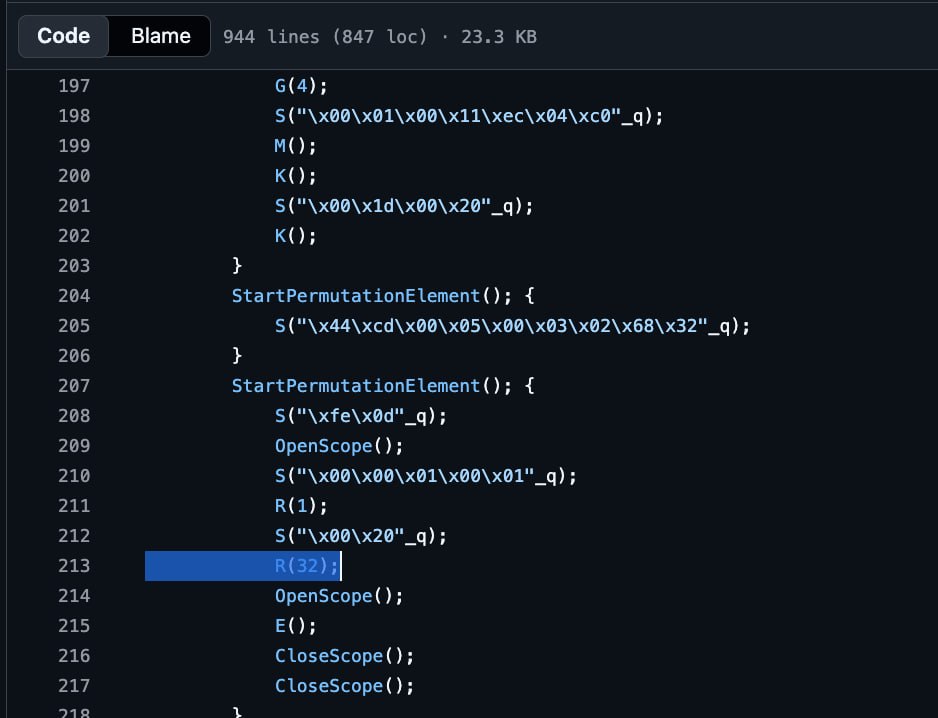938x718 pixels.
Task: Click line number 213 of highlighted row
Action: point(74,566)
